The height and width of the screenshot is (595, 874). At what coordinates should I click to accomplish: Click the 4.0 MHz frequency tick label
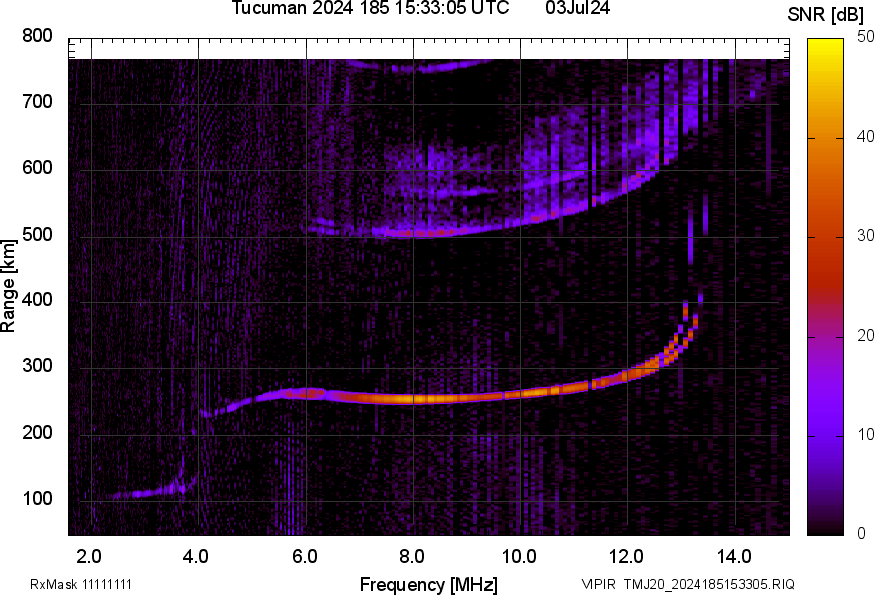196,556
